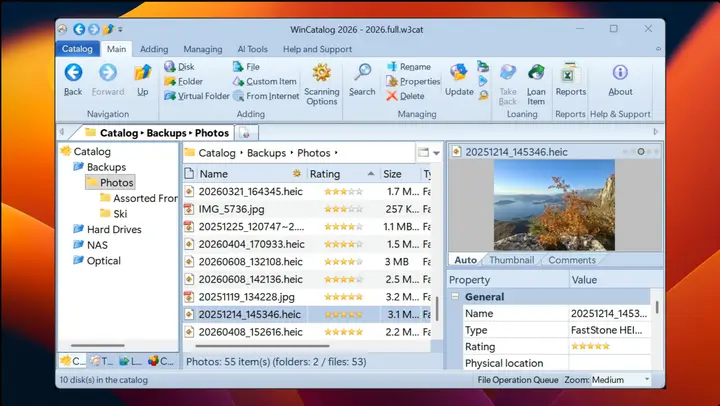Click the Tags bottom panel icon labeled T...

coord(101,361)
